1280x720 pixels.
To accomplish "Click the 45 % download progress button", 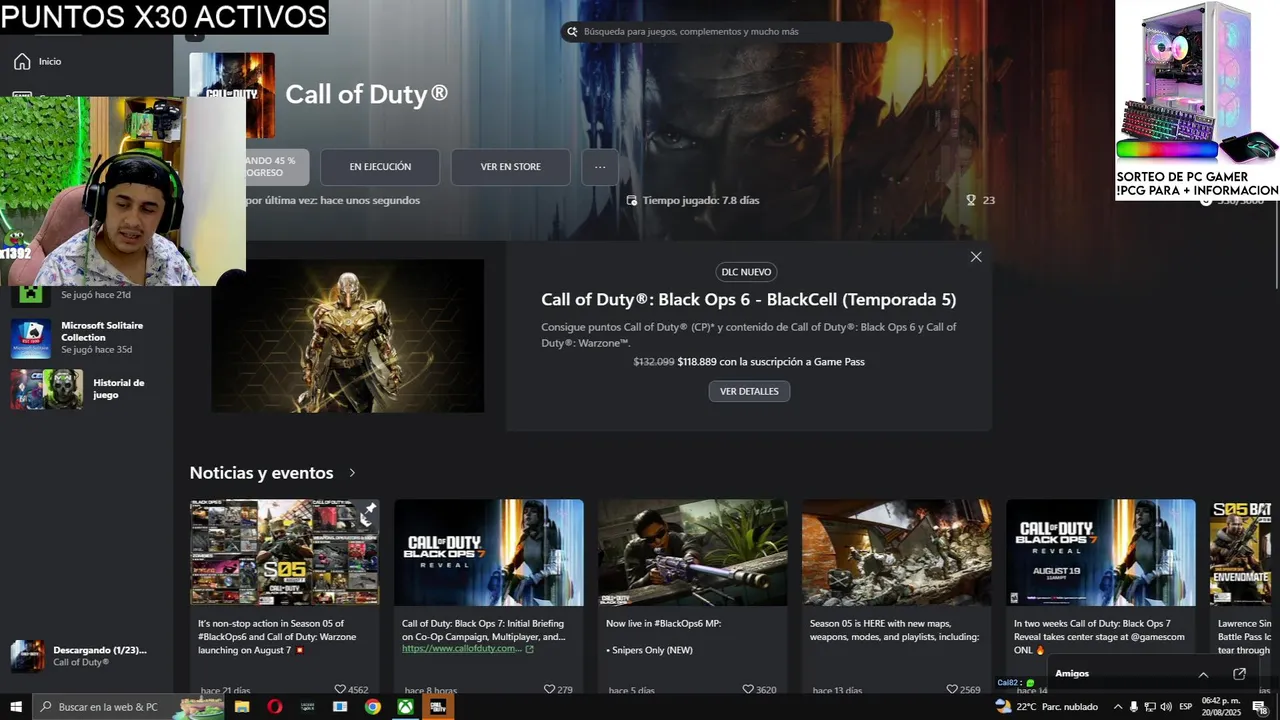I will [277, 167].
